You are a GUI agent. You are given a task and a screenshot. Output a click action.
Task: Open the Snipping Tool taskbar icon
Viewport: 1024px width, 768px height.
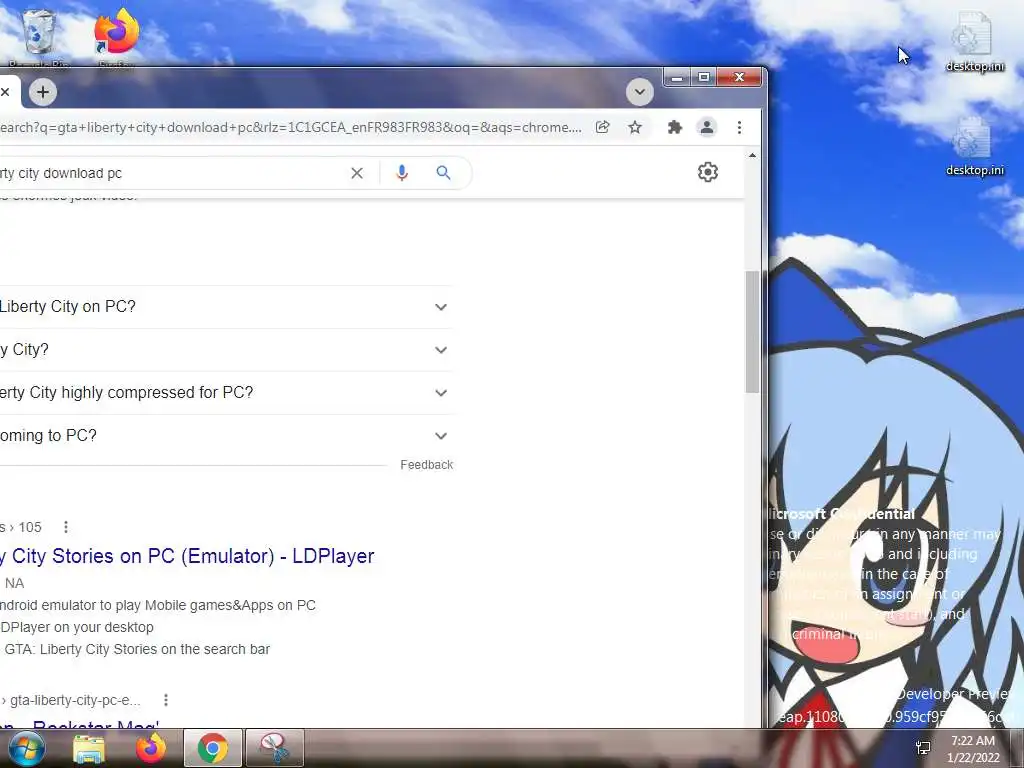click(275, 748)
